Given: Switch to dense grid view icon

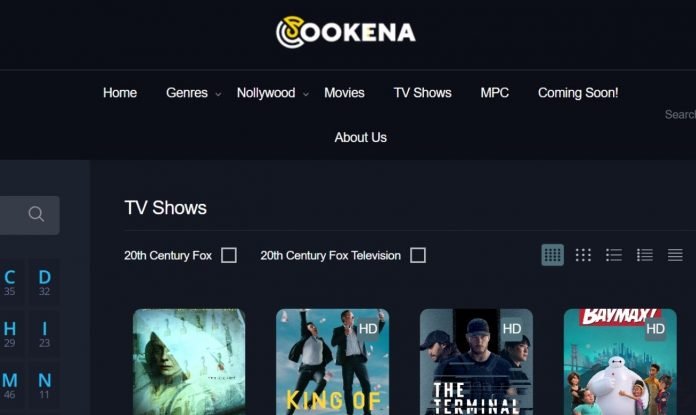Looking at the screenshot, I should pyautogui.click(x=552, y=255).
